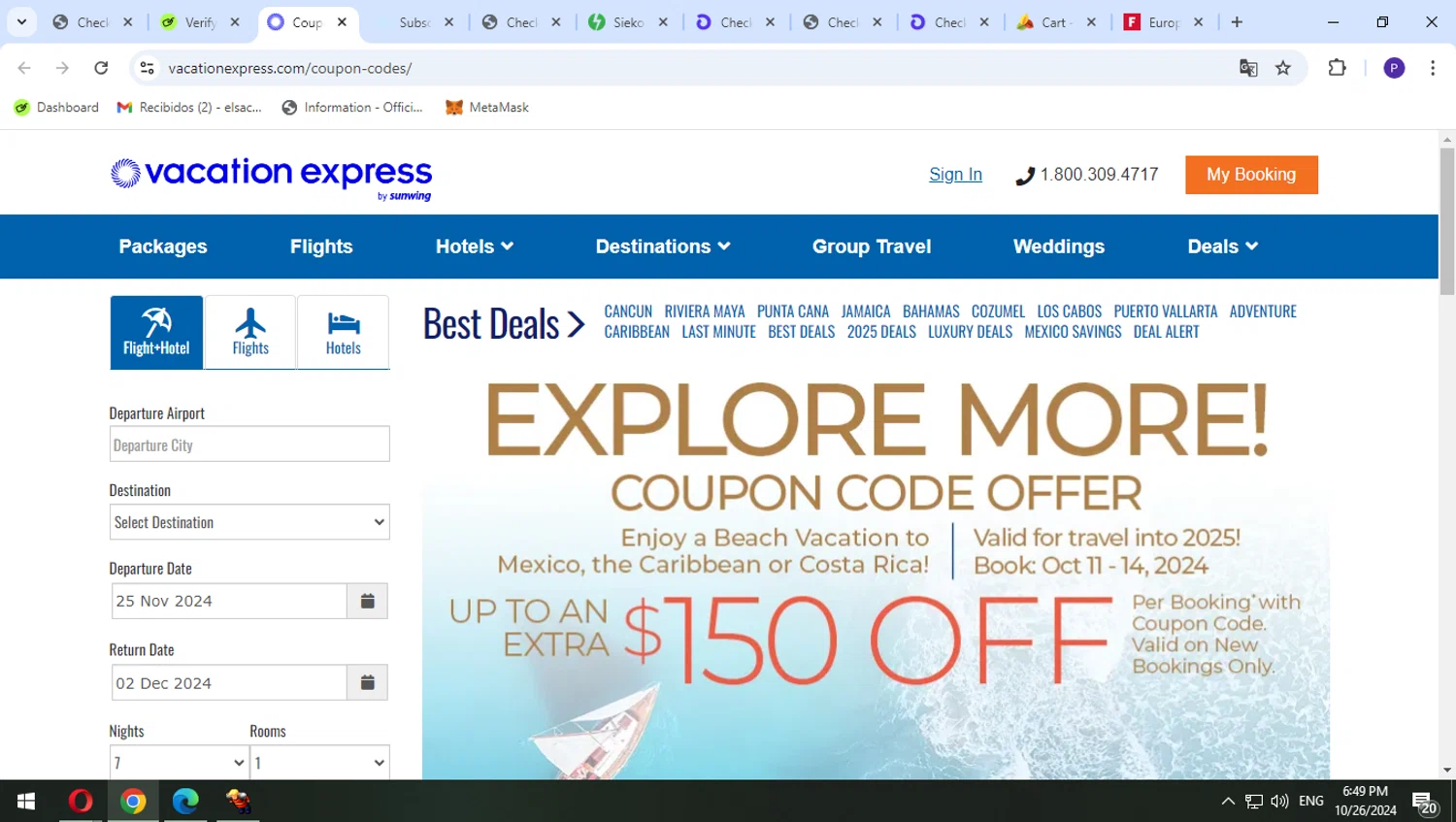Open Microsoft Edge from the taskbar

point(185,801)
